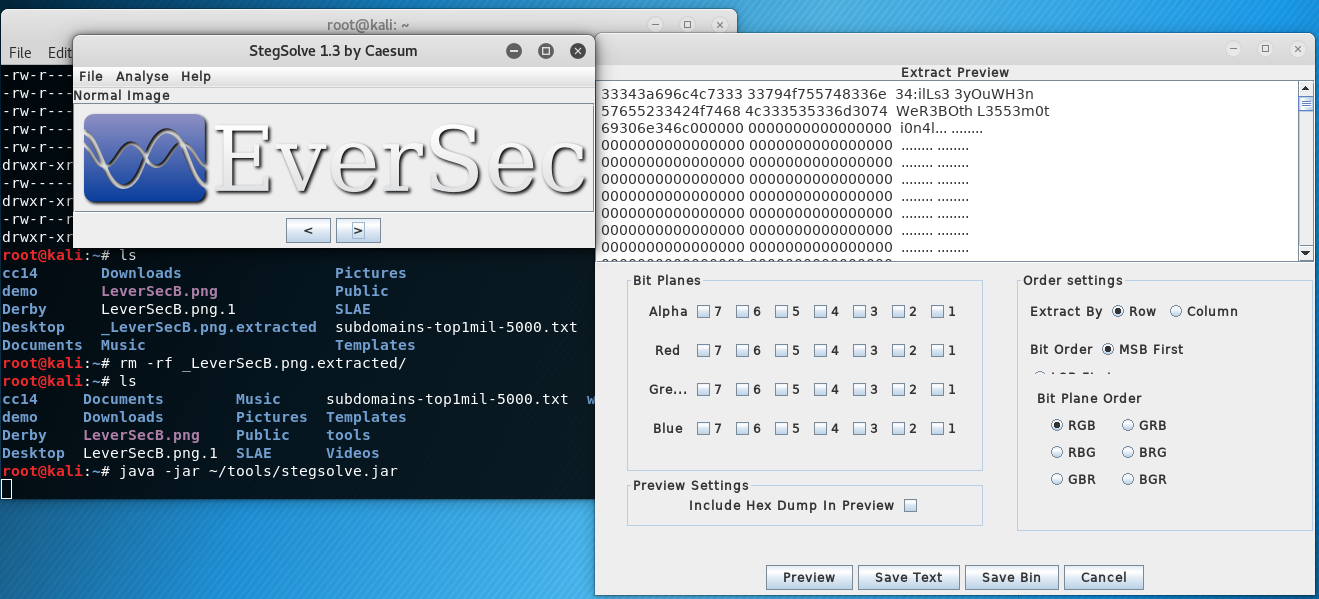Enable Blue bit plane 2
The image size is (1319, 599).
click(x=899, y=428)
